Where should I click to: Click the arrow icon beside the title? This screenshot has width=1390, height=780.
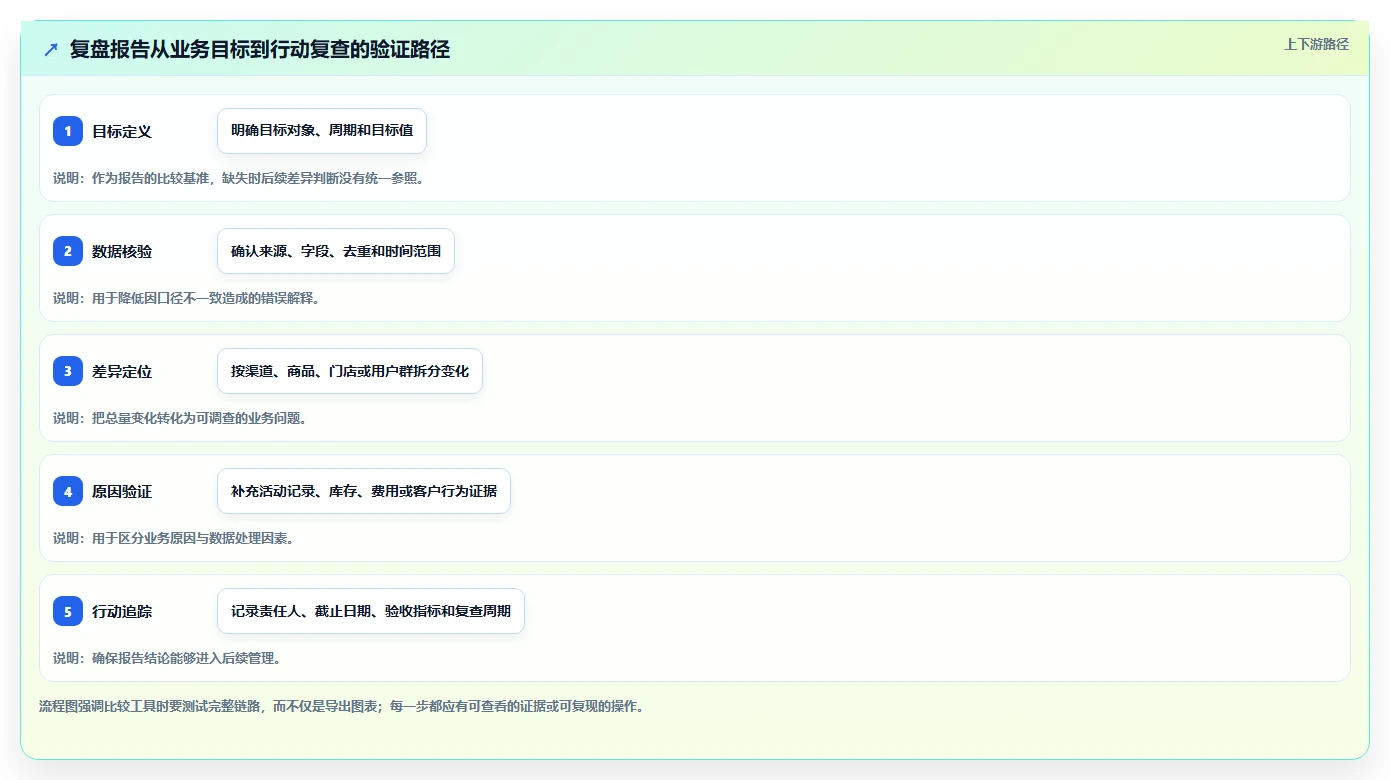click(x=51, y=50)
